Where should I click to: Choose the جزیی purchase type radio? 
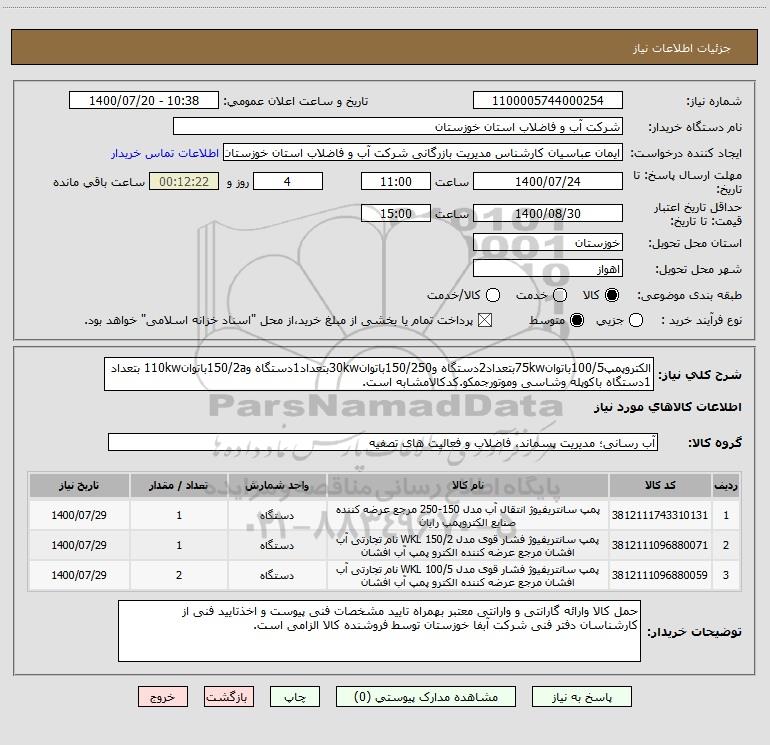click(636, 320)
